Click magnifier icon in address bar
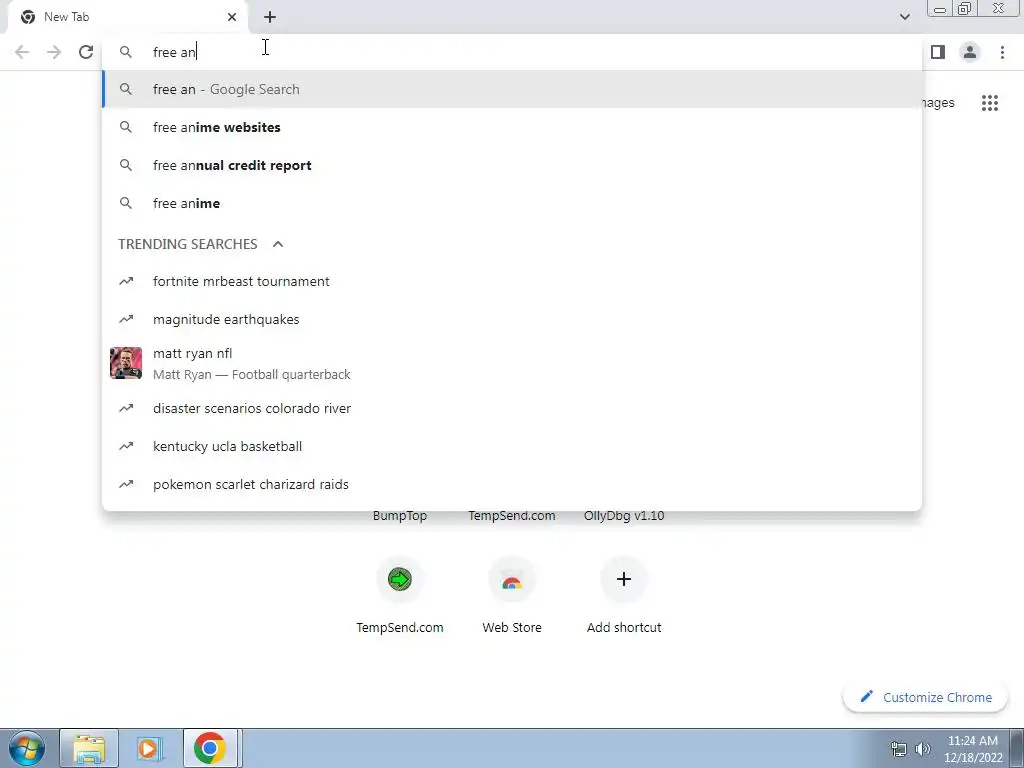1024x768 pixels. [x=126, y=52]
